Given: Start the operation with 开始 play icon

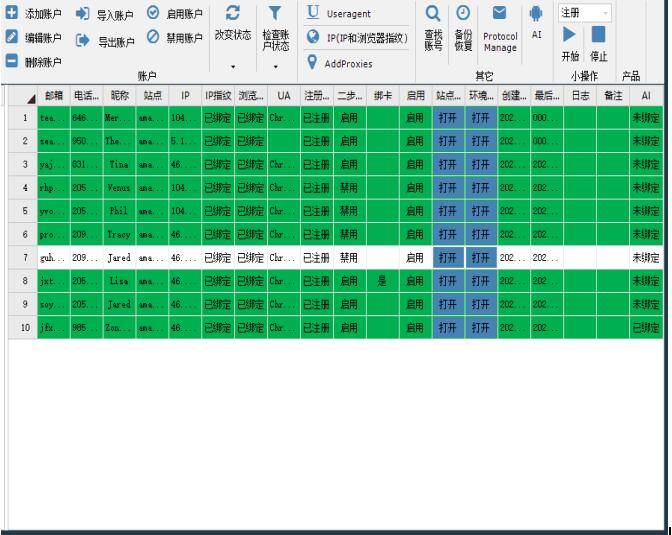Looking at the screenshot, I should click(569, 34).
